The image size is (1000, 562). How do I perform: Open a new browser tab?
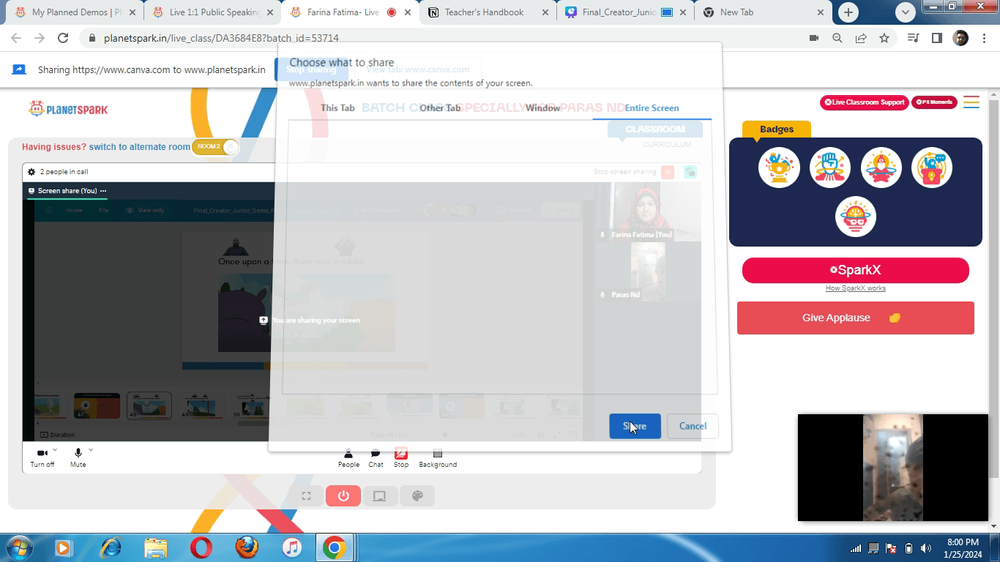(x=848, y=12)
